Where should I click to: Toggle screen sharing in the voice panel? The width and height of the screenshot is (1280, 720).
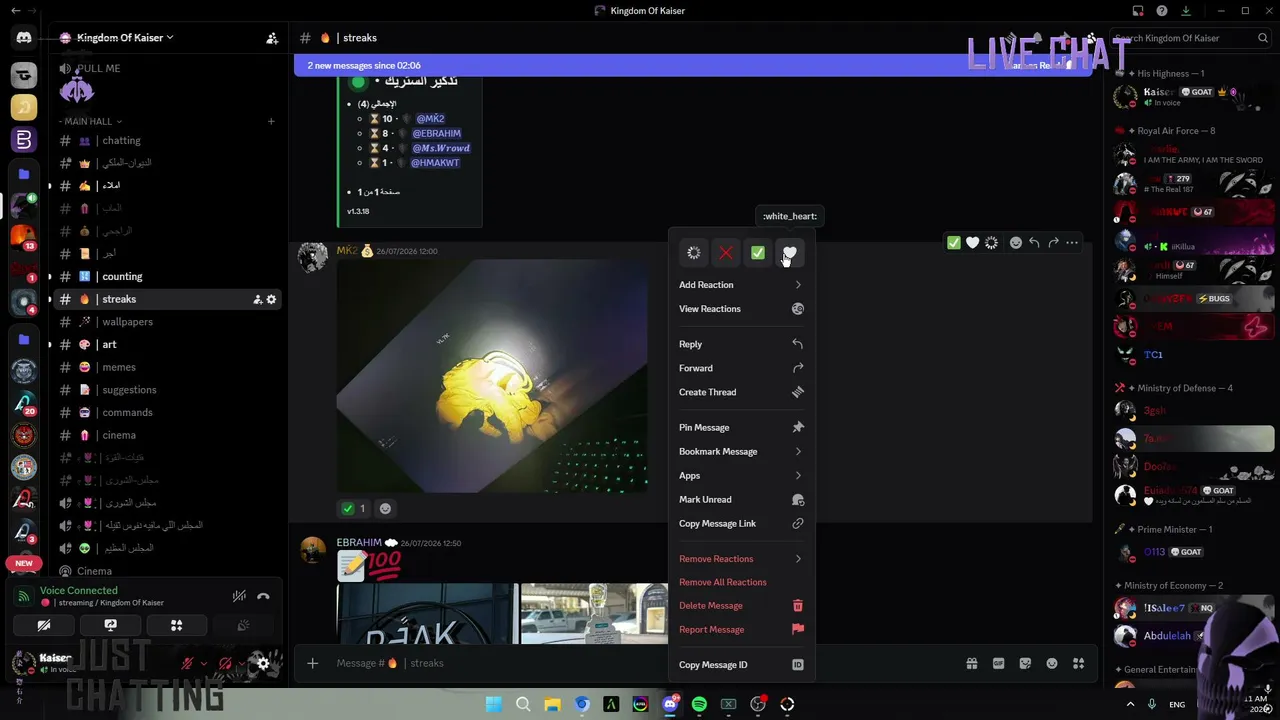coord(110,626)
